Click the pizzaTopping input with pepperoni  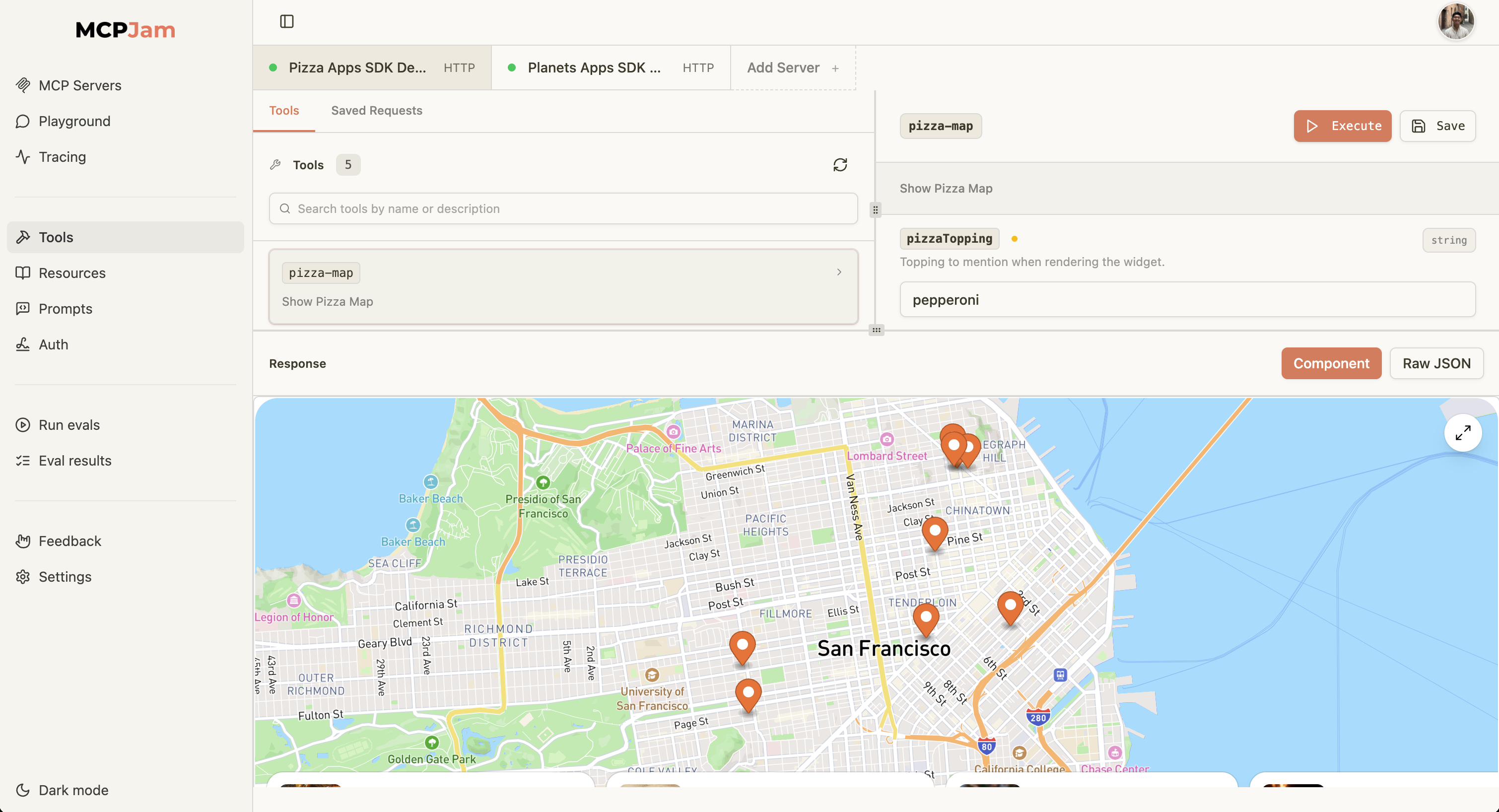[1186, 300]
